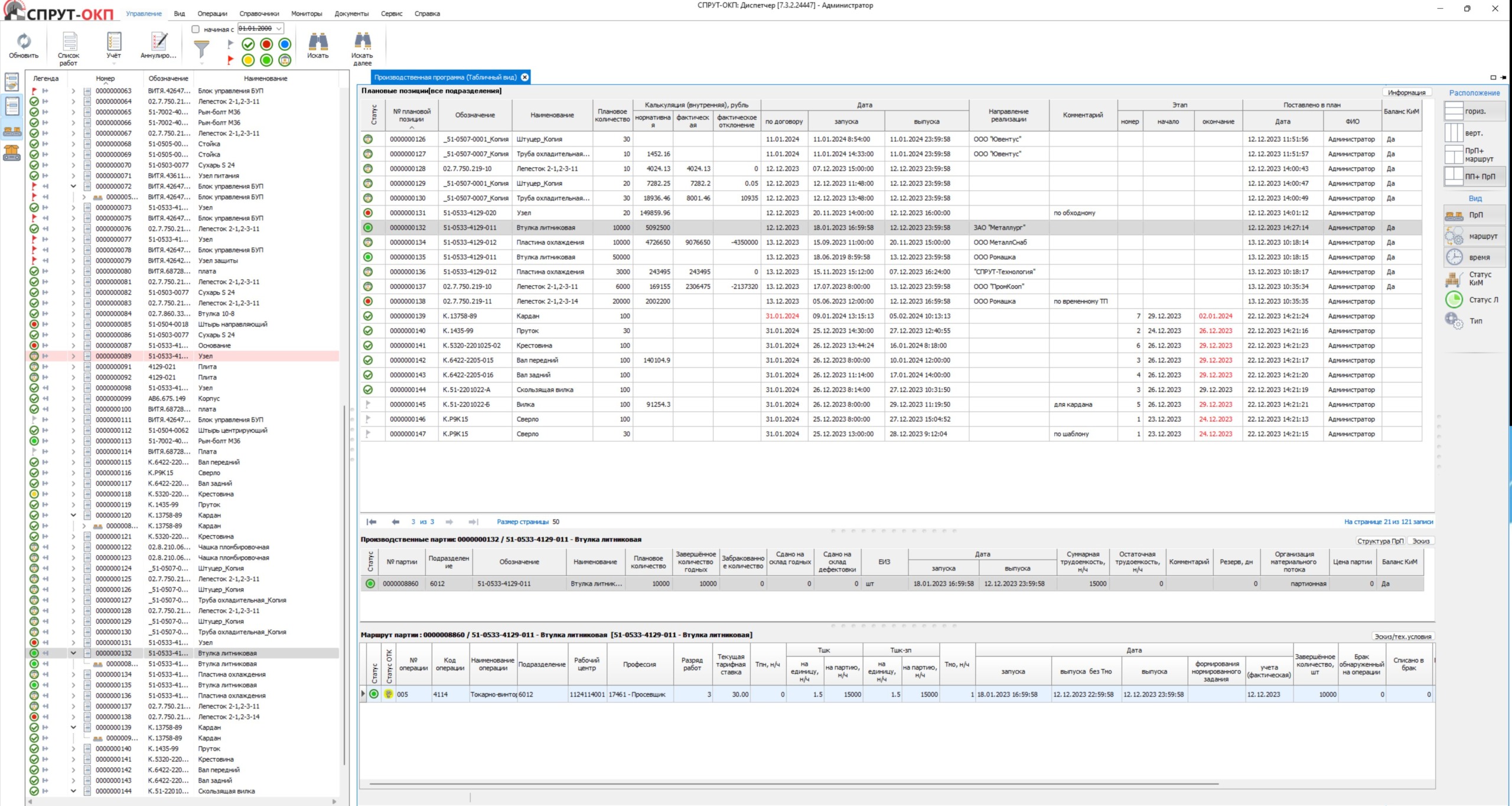The height and width of the screenshot is (806, 1512).
Task: Collapse tree item 0000000132
Action: click(73, 653)
